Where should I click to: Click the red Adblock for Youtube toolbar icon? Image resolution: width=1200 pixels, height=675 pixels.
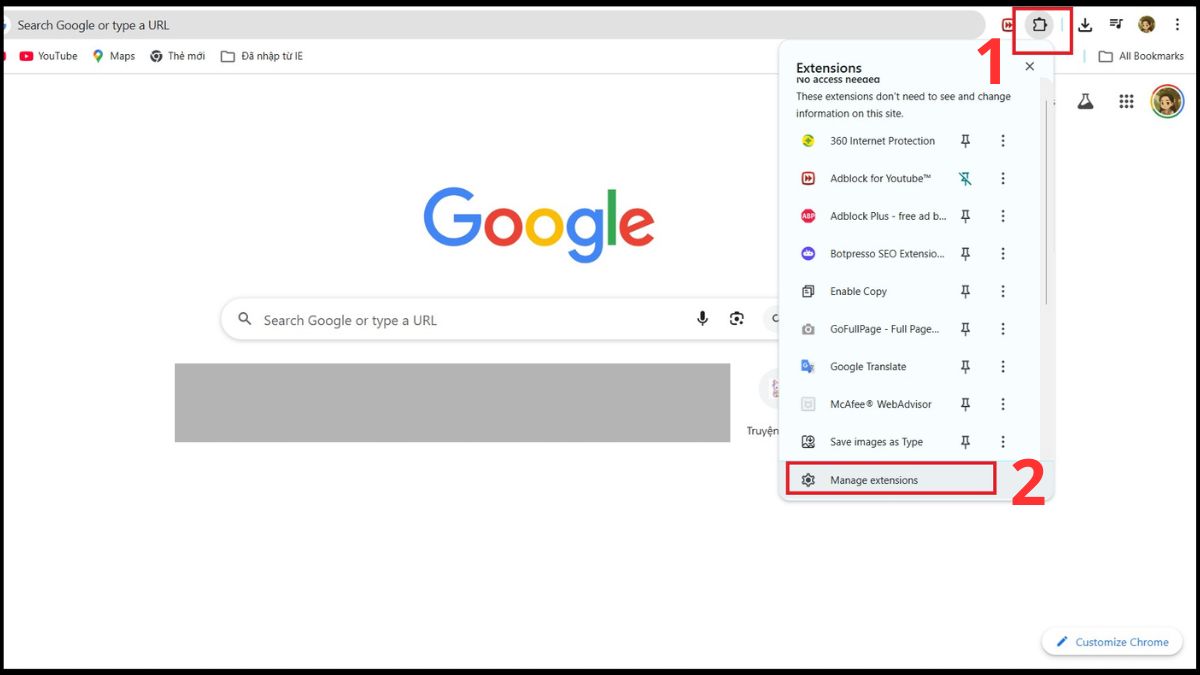1007,25
